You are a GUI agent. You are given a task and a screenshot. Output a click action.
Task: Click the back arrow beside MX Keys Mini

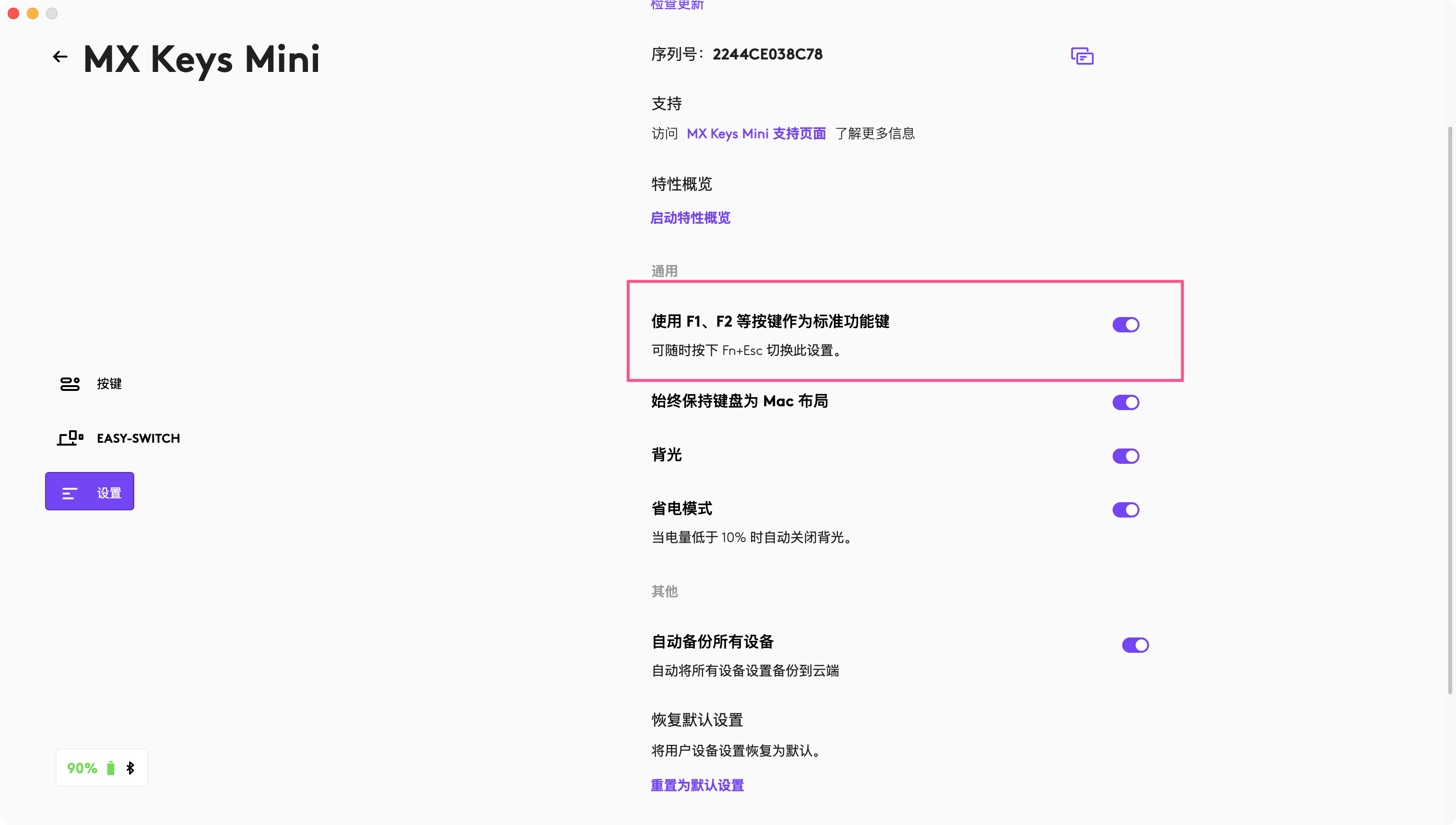coord(60,57)
